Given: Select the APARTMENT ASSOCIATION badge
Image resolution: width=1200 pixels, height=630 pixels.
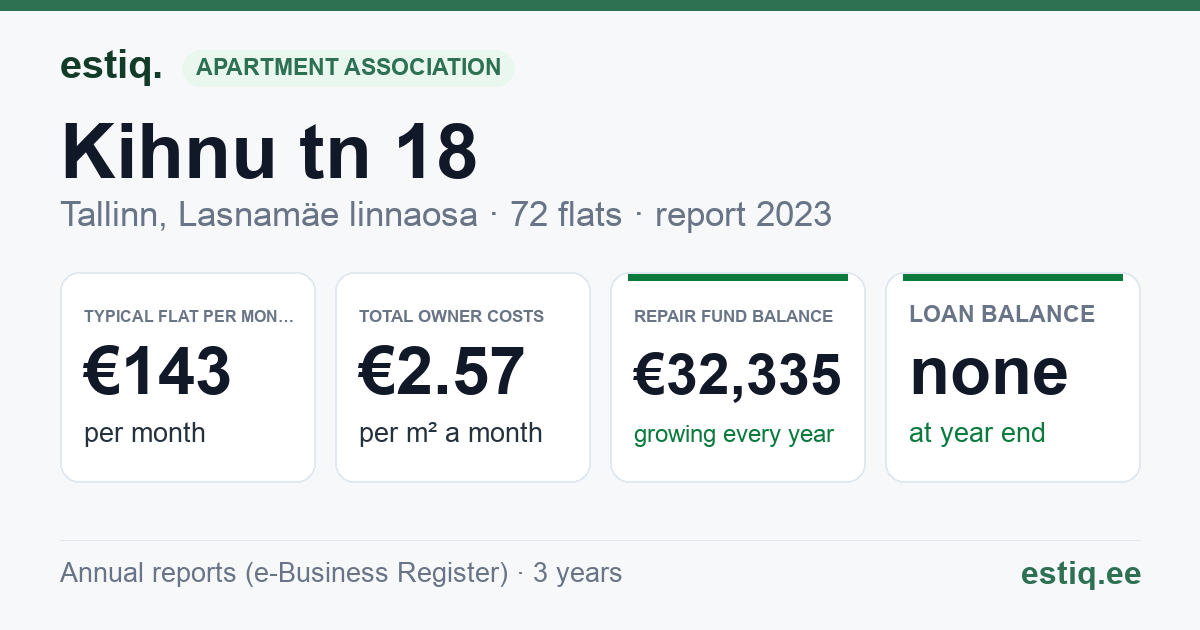Looking at the screenshot, I should (x=348, y=68).
